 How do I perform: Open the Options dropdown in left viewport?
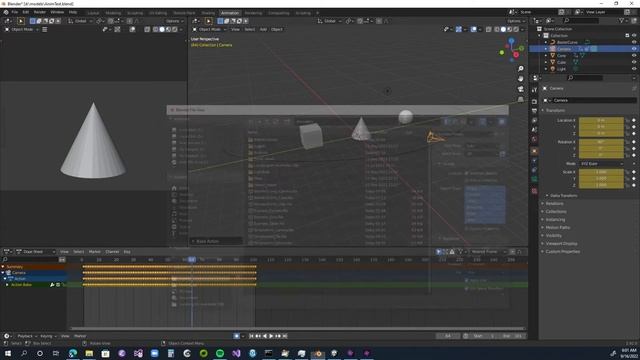tap(174, 21)
